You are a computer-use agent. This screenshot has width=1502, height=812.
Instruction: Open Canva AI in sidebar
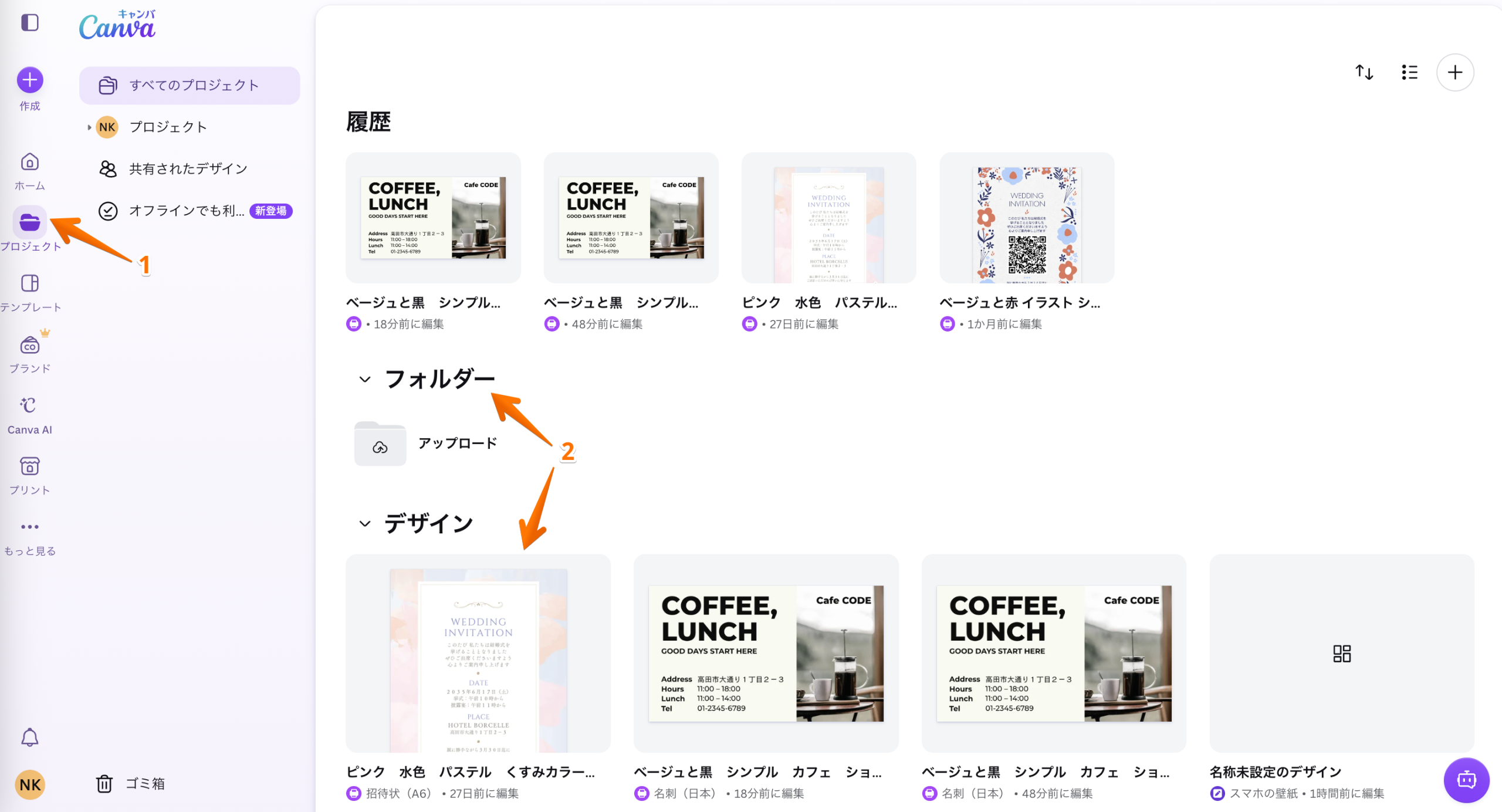(30, 415)
